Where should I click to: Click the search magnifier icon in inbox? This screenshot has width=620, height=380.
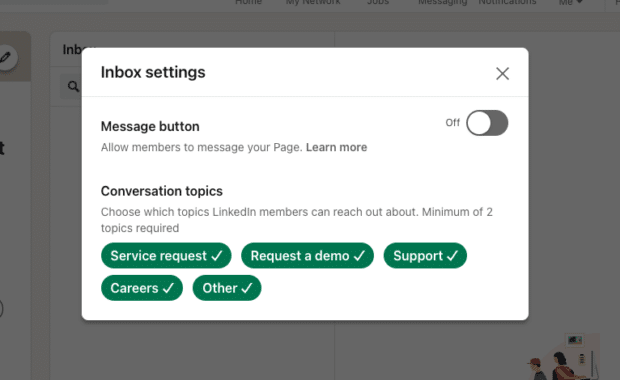[x=73, y=86]
